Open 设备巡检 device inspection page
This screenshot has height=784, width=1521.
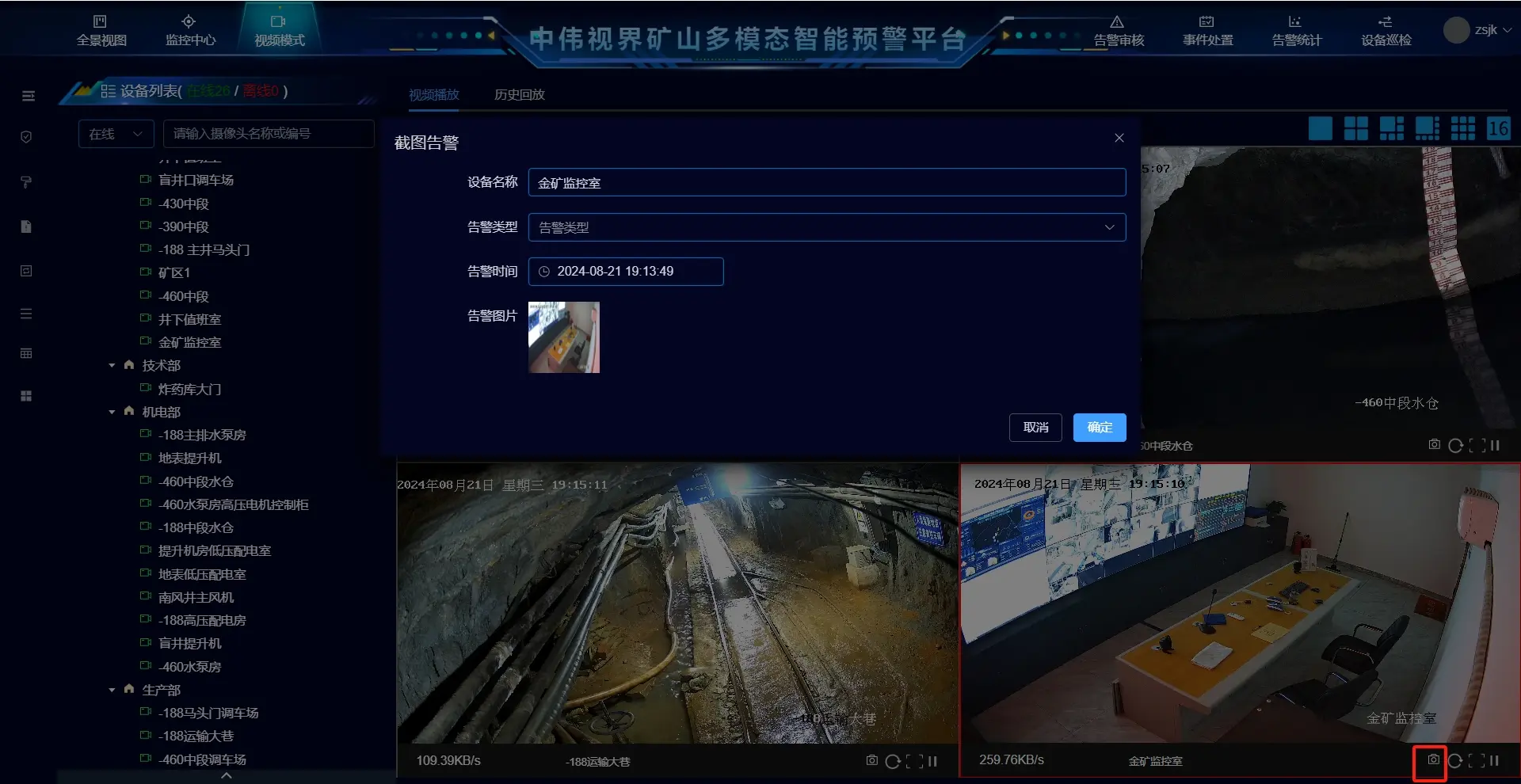pos(1386,30)
